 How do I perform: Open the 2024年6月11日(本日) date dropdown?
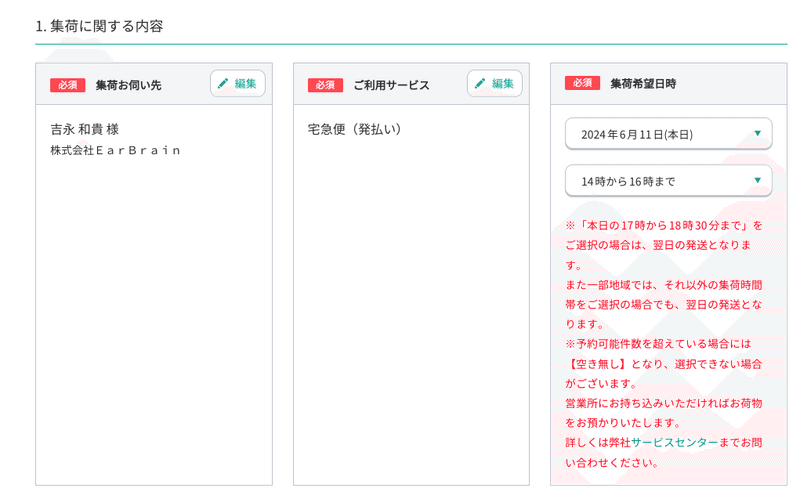(x=668, y=134)
